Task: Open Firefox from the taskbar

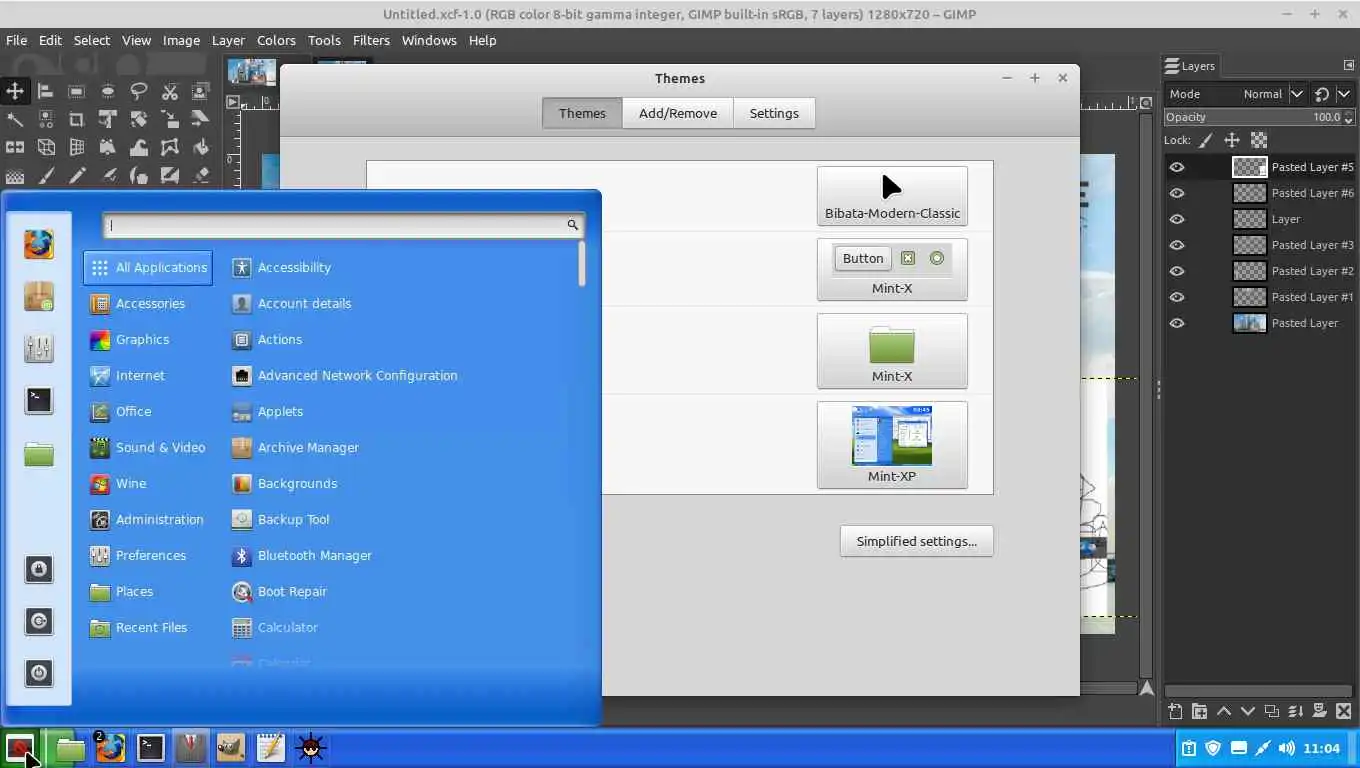Action: click(110, 747)
